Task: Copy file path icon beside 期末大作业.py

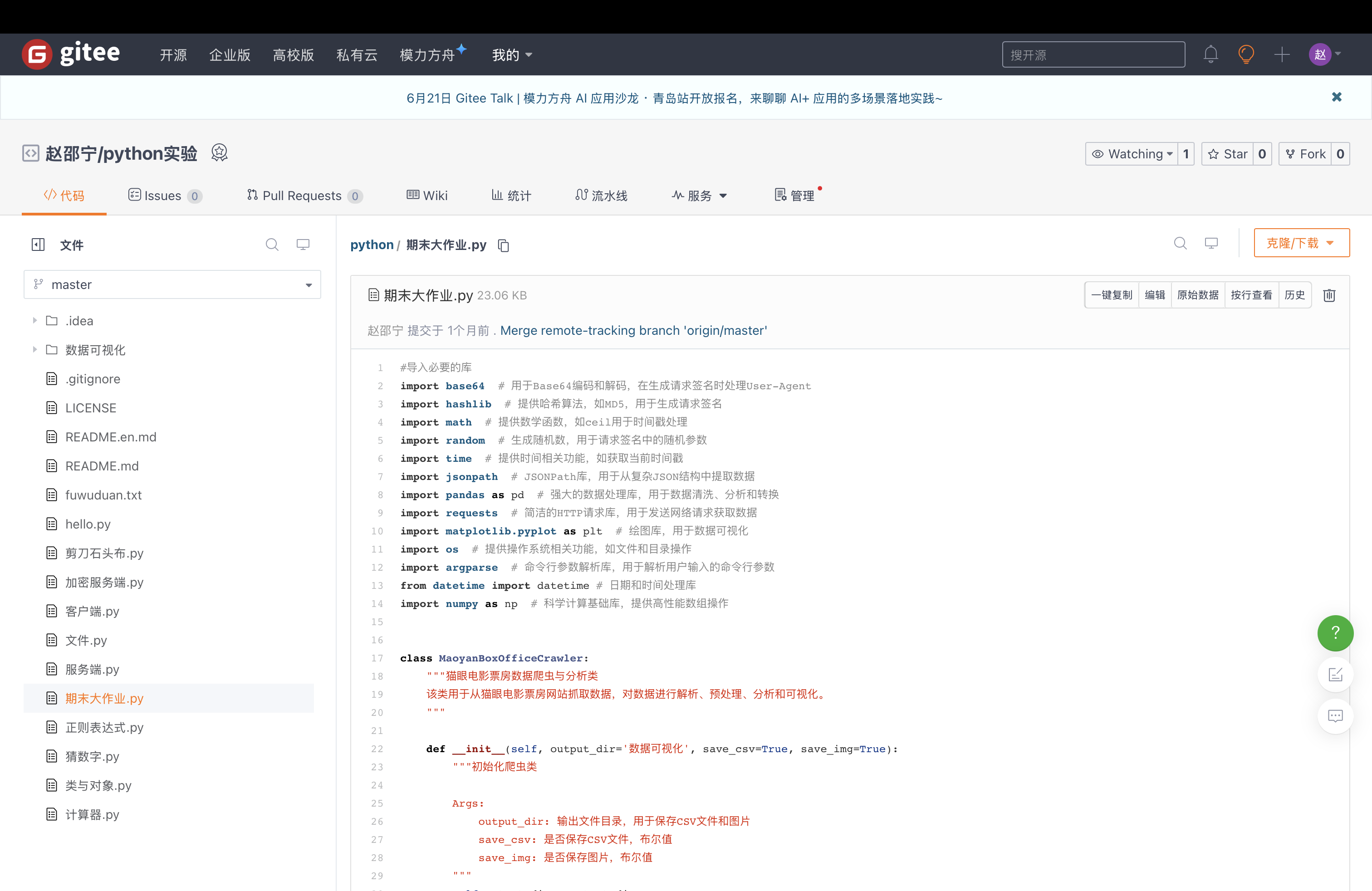Action: point(503,245)
